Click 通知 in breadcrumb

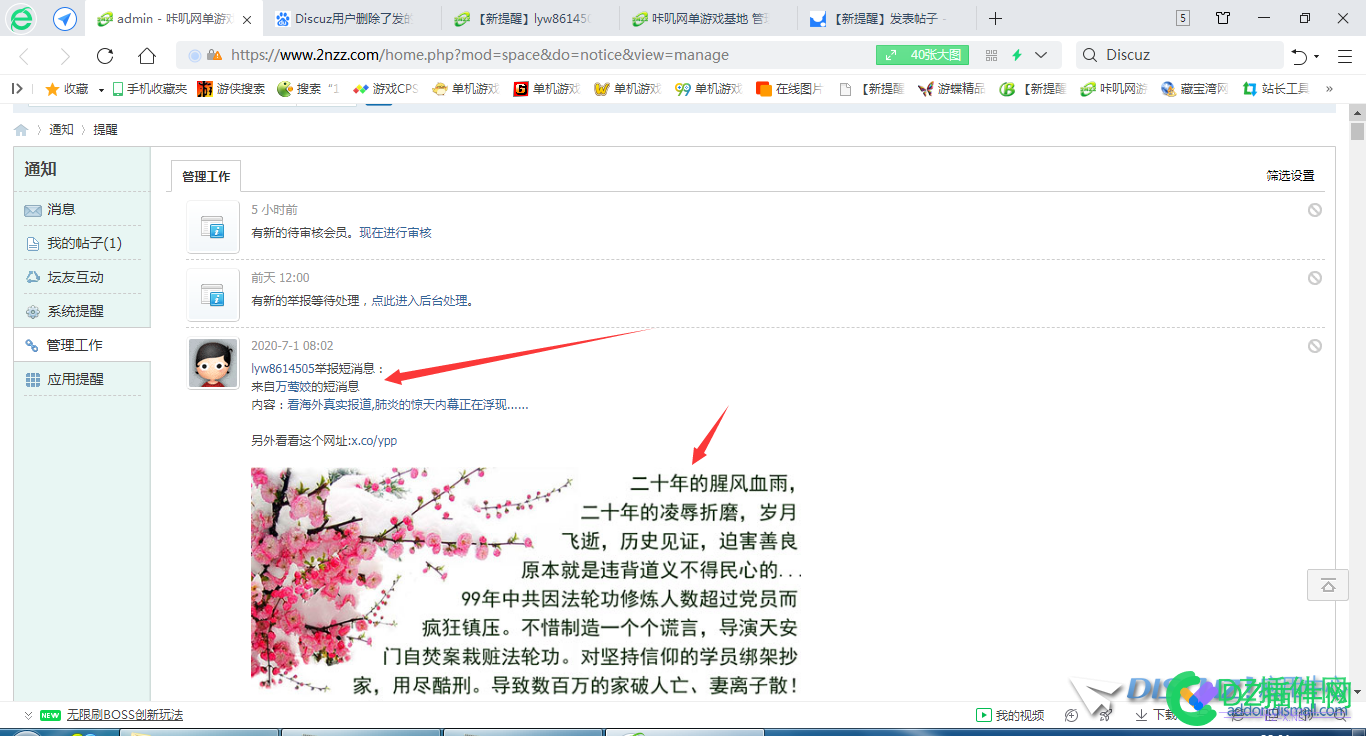(x=61, y=130)
